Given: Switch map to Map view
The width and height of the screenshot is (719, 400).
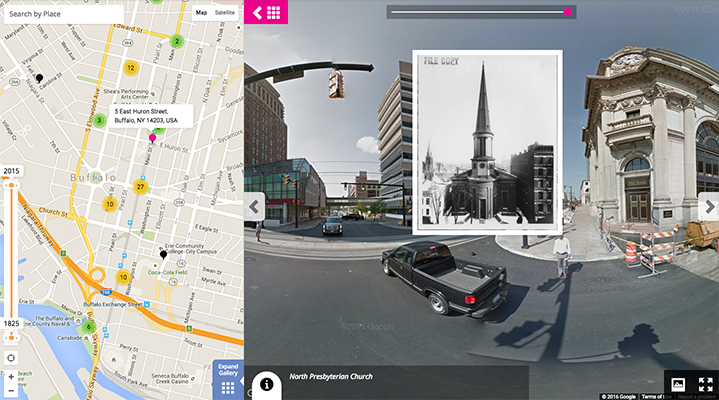Looking at the screenshot, I should click(201, 13).
